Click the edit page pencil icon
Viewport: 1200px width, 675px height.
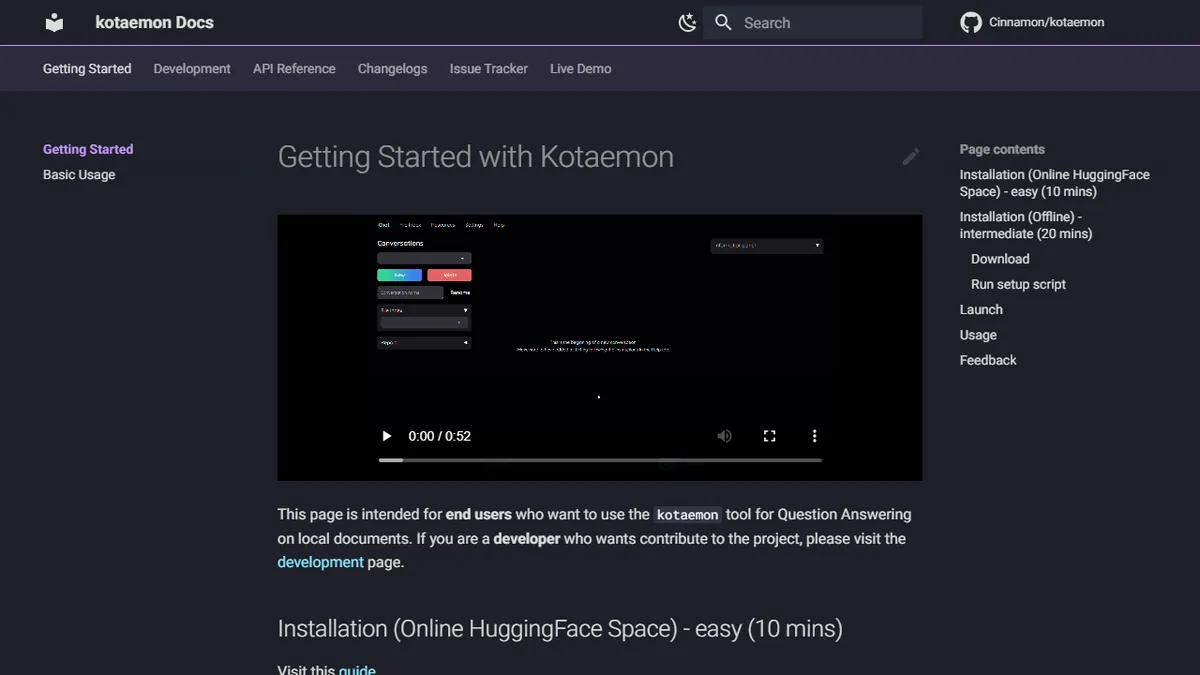[x=910, y=157]
